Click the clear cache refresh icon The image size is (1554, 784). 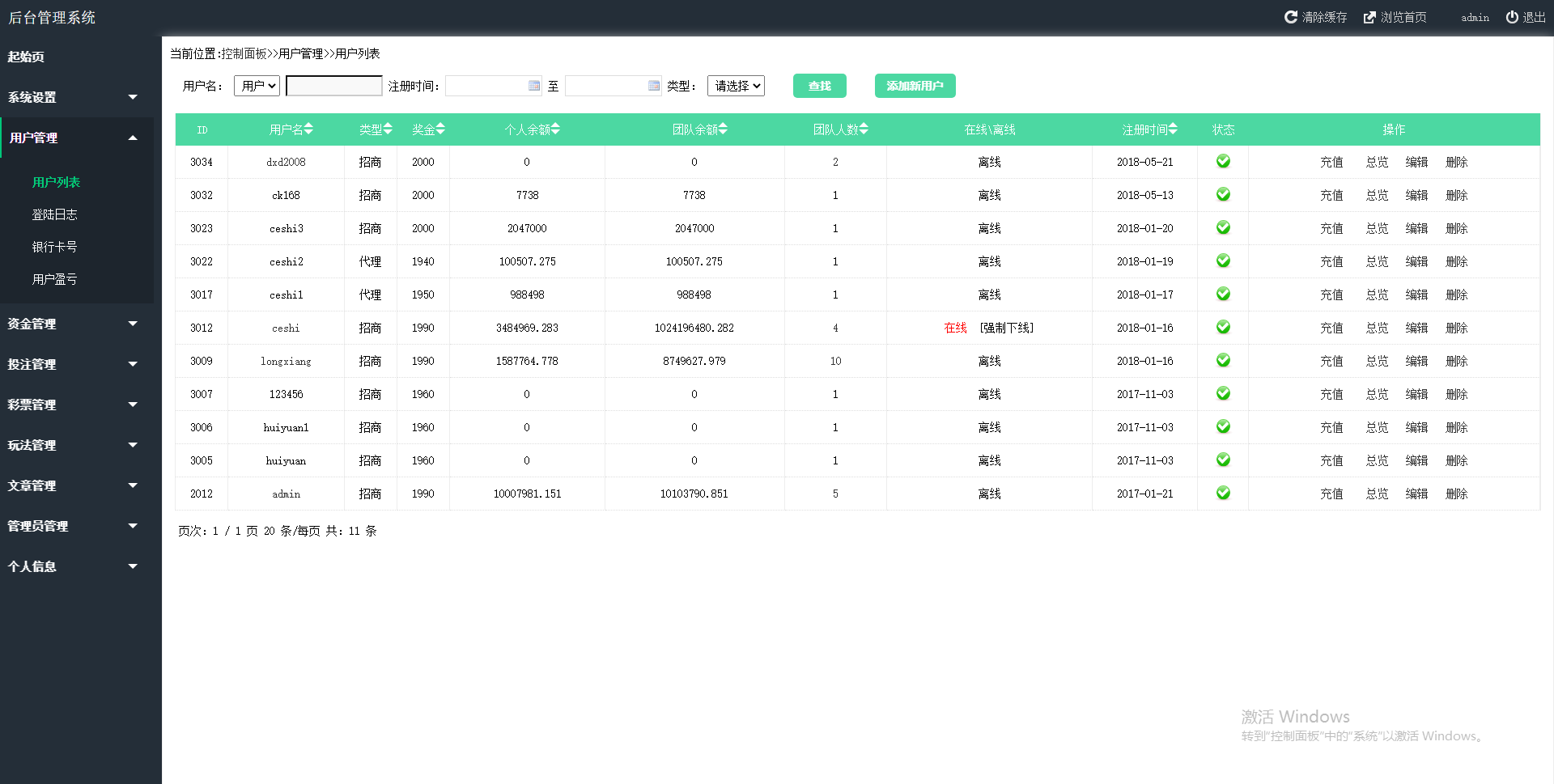tap(1290, 17)
